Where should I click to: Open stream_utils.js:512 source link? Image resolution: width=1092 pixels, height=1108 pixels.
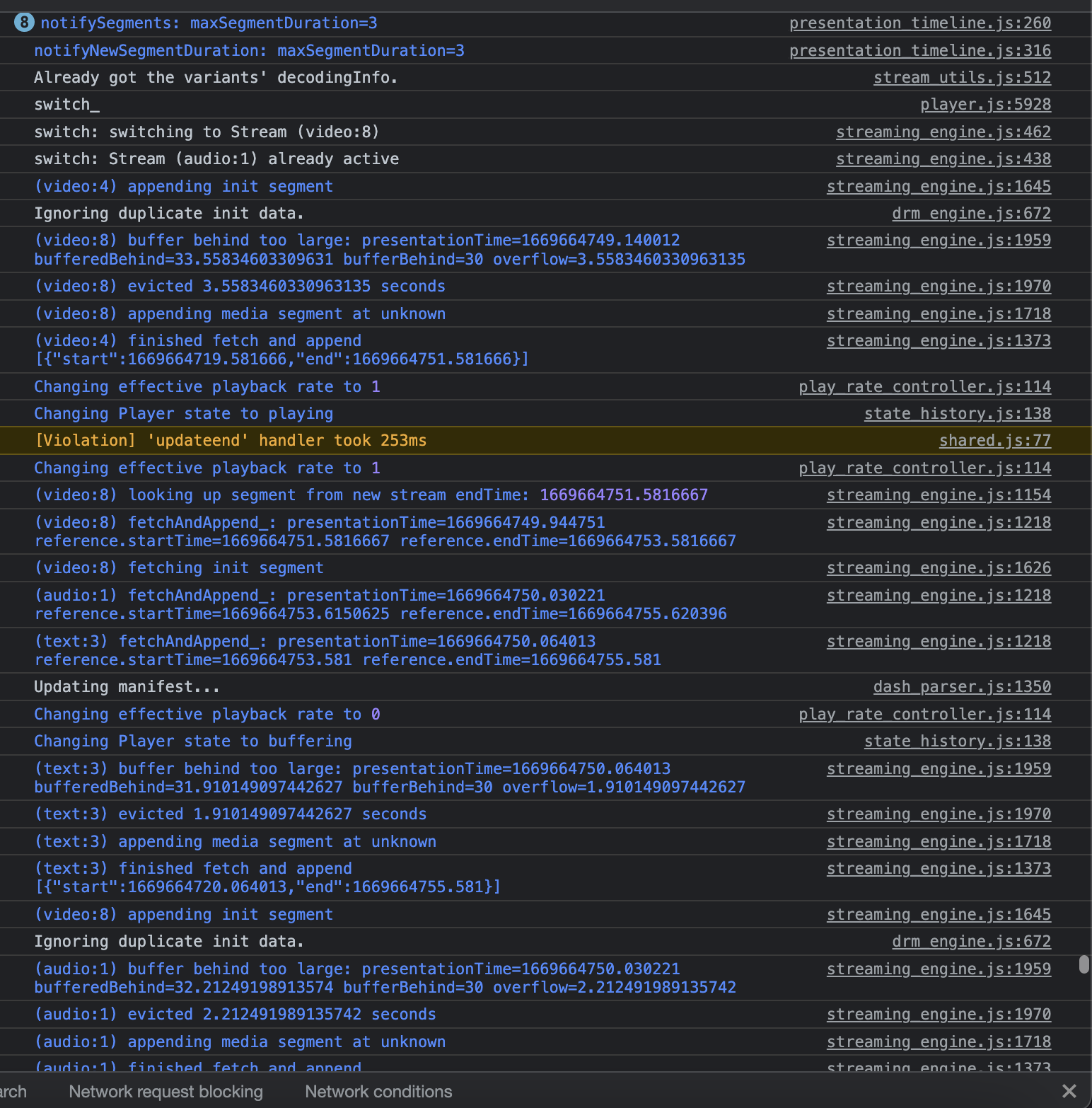(x=962, y=77)
